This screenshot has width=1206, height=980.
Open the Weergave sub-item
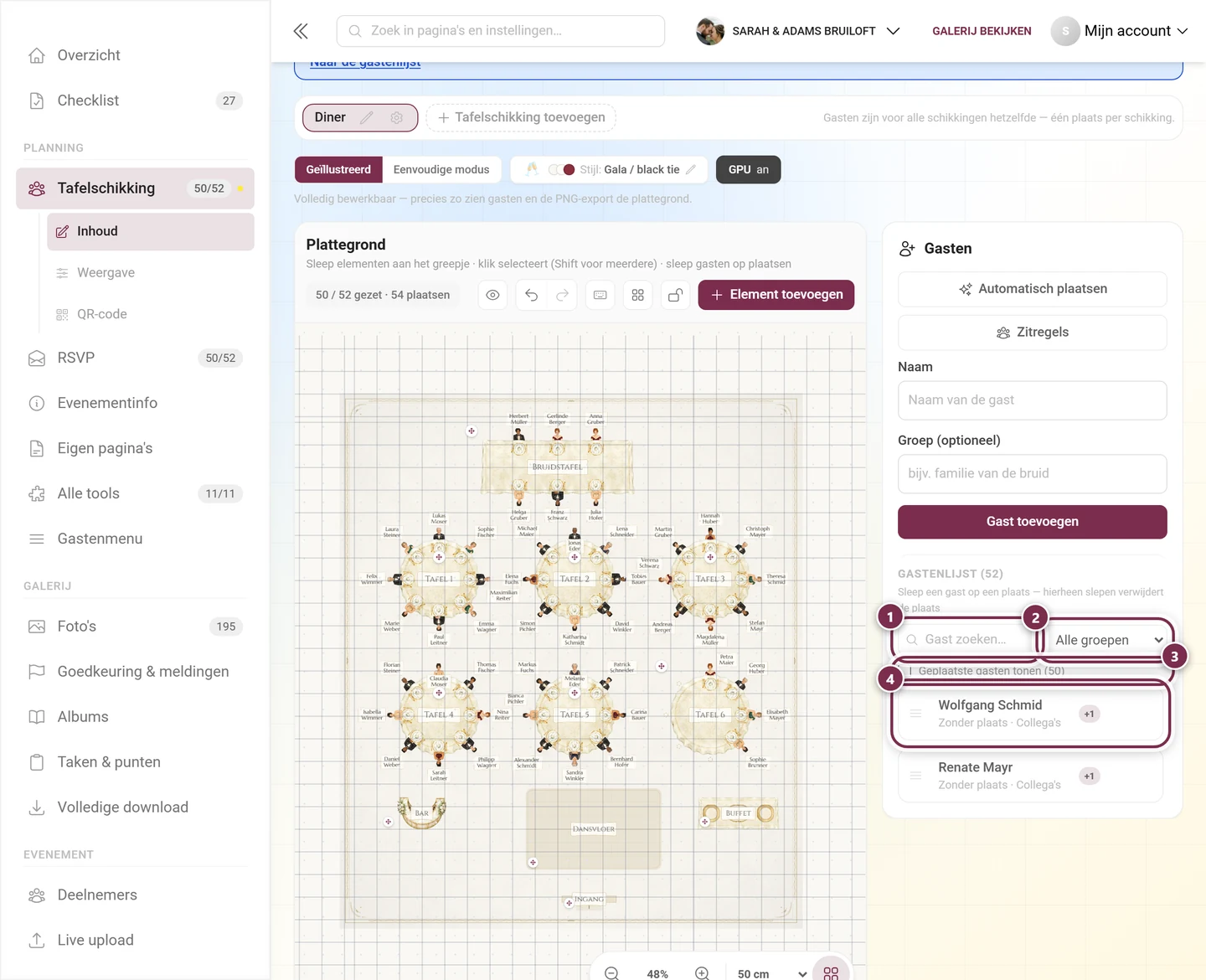pos(151,273)
